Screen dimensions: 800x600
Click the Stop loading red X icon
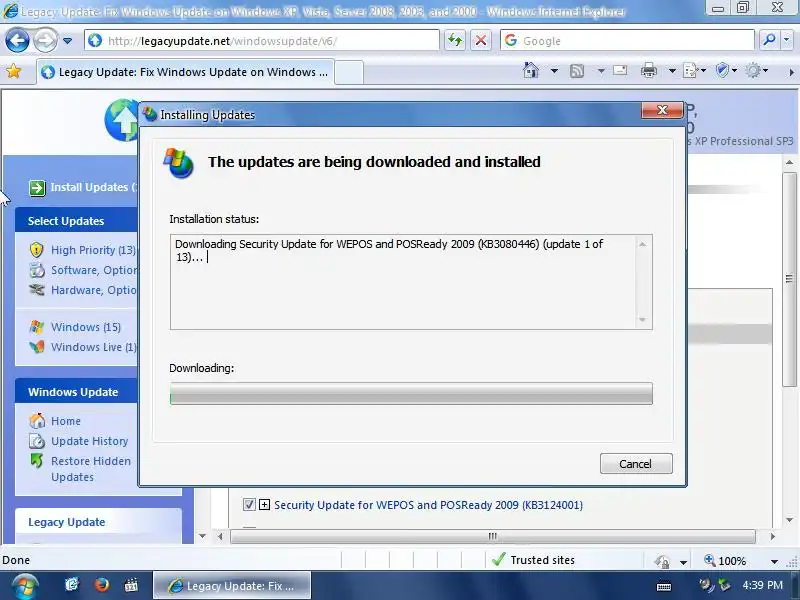coord(480,40)
